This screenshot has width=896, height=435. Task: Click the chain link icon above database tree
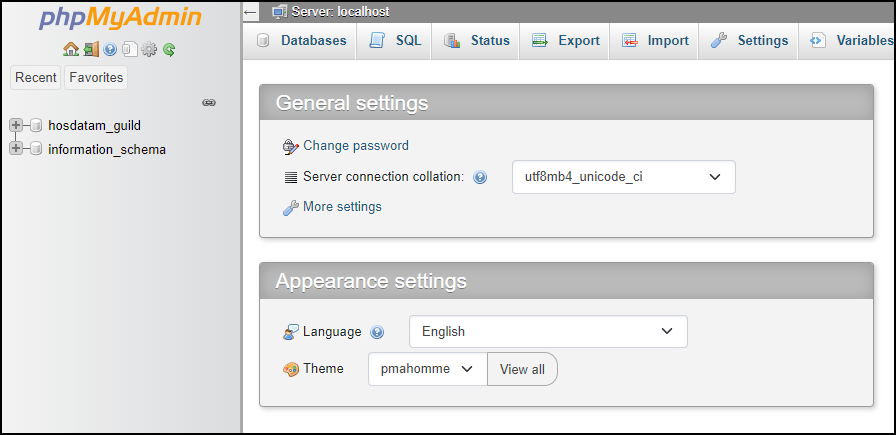coord(209,102)
